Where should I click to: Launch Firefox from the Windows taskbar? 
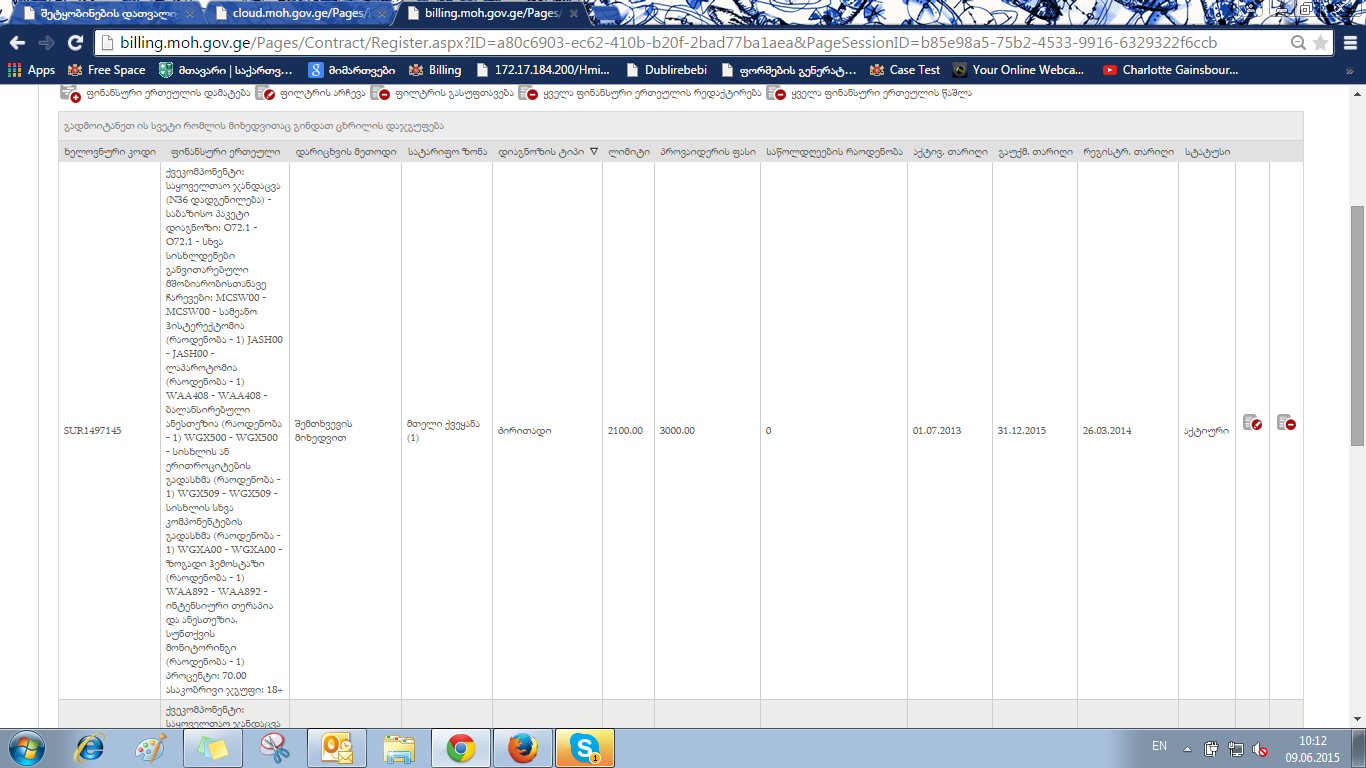point(522,747)
